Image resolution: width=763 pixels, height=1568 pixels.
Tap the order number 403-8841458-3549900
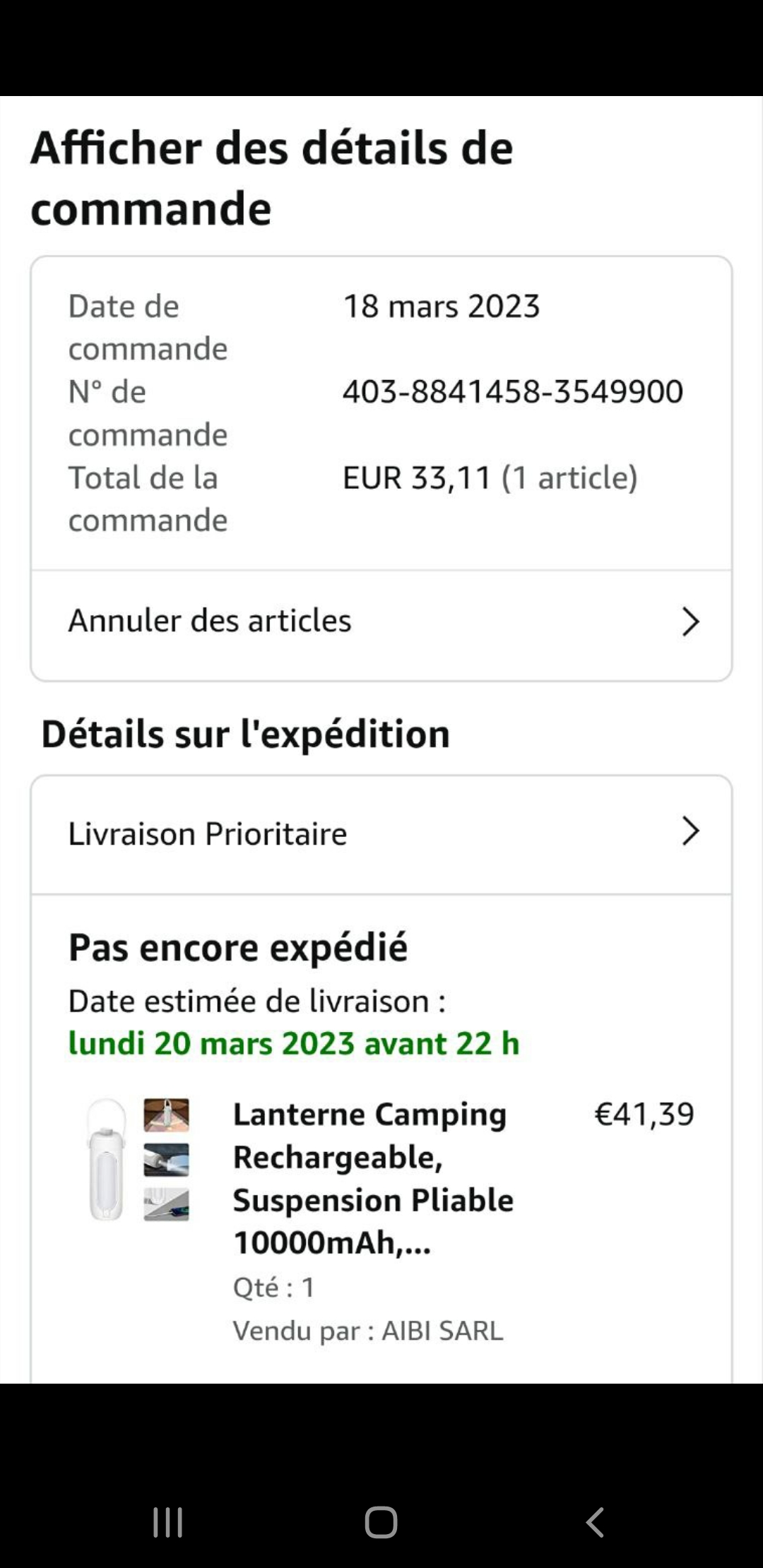point(513,391)
